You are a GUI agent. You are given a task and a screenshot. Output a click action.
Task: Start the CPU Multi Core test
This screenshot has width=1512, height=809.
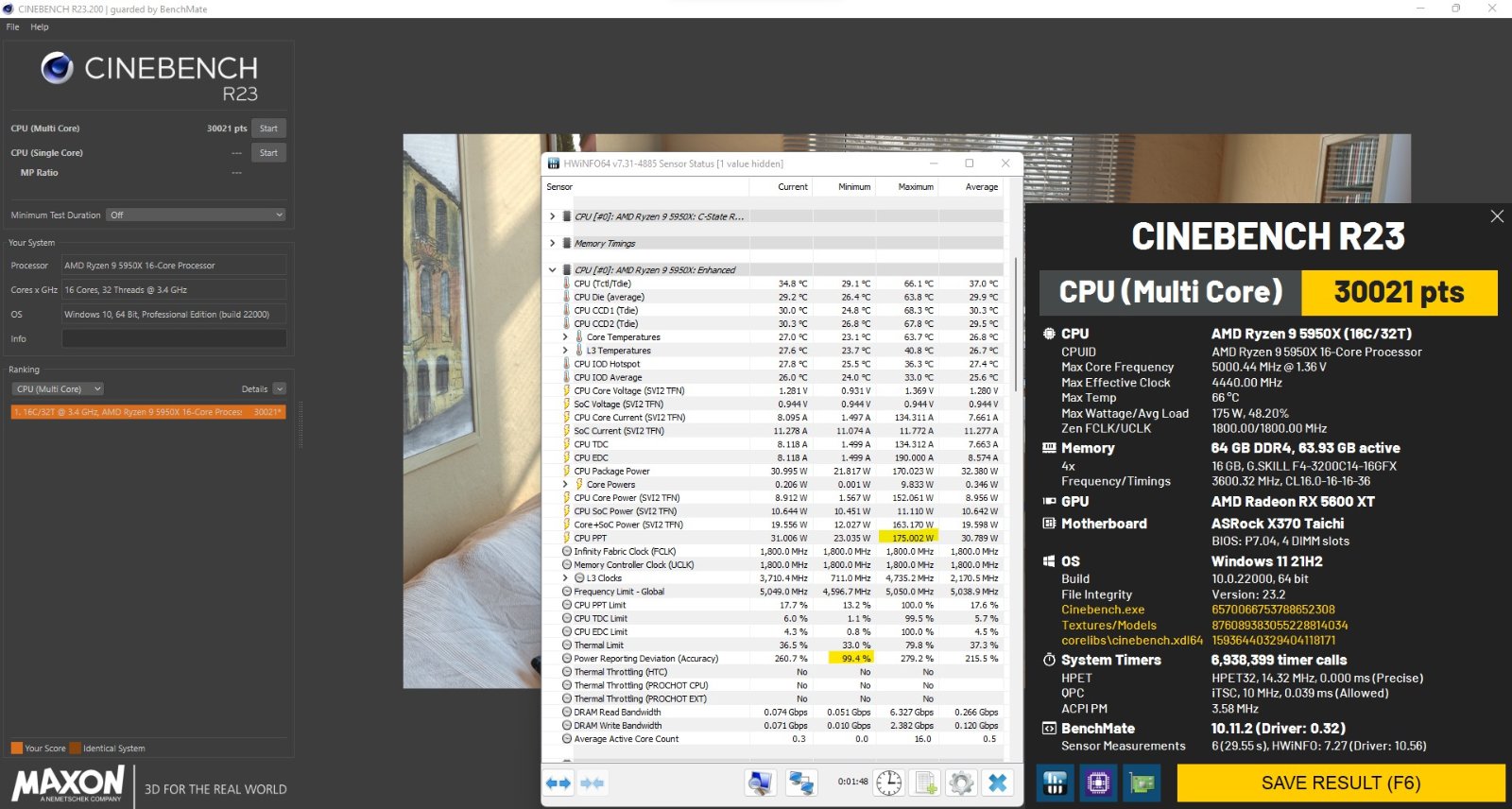pyautogui.click(x=268, y=129)
